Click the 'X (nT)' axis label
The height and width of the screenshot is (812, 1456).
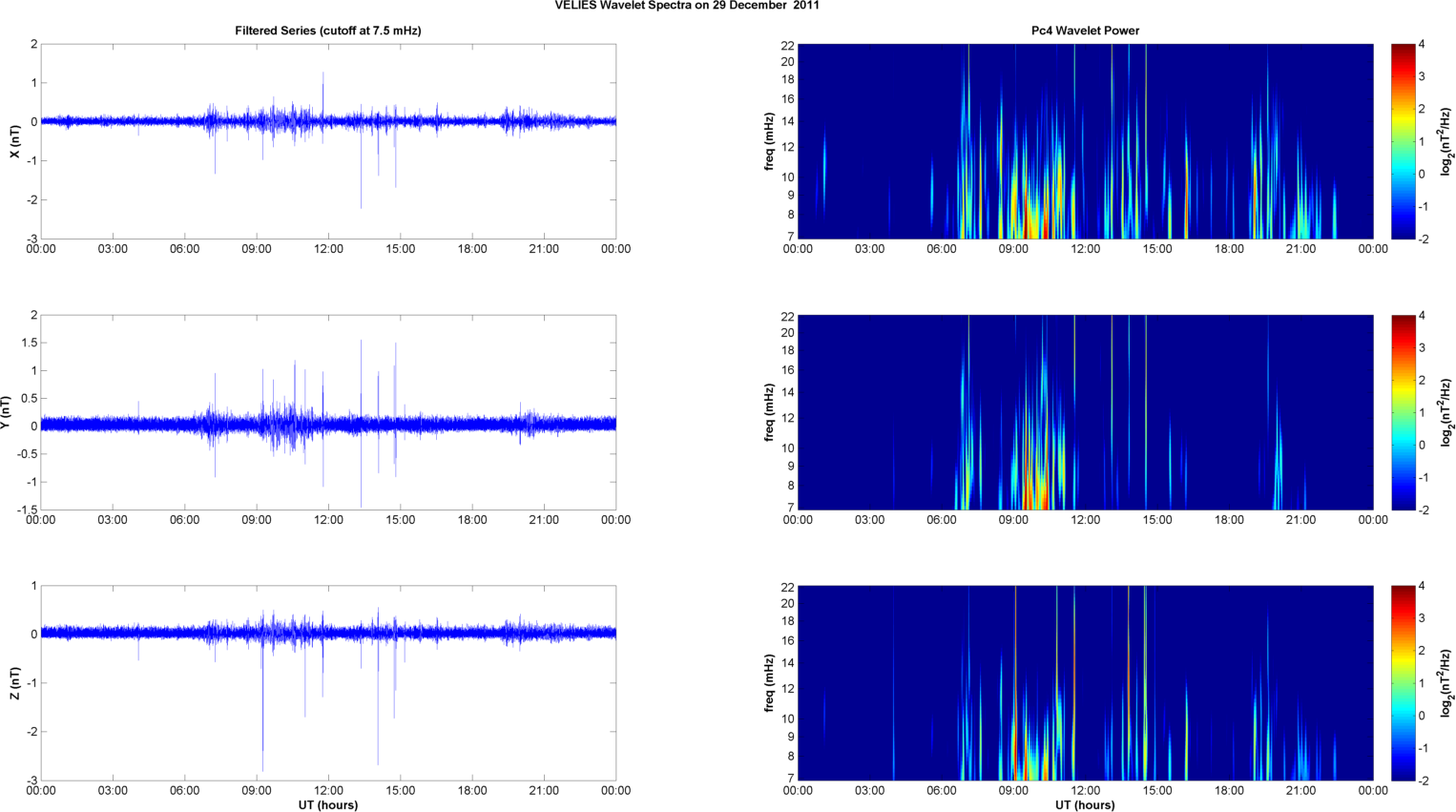14,141
